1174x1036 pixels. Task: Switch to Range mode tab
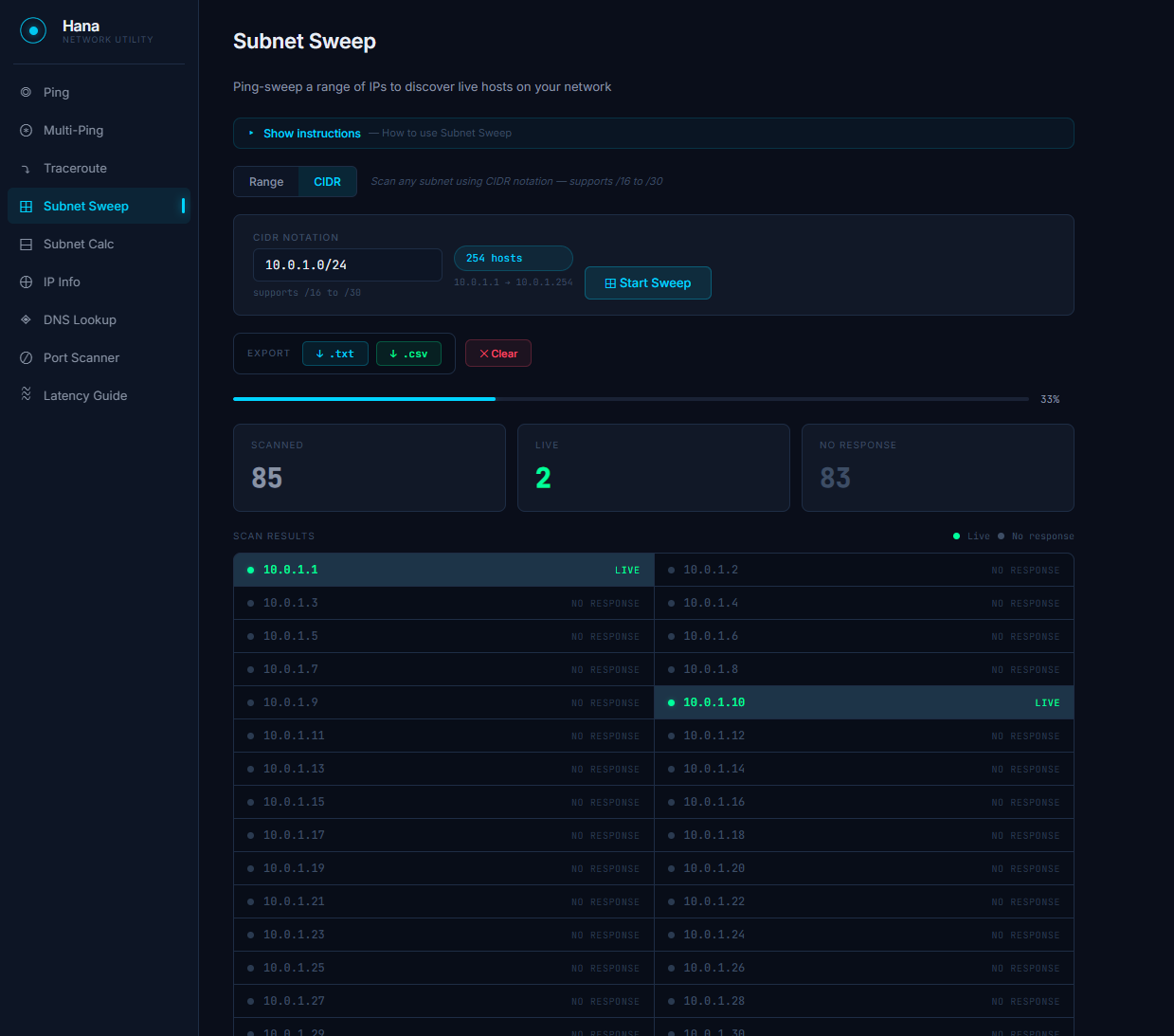coord(266,181)
